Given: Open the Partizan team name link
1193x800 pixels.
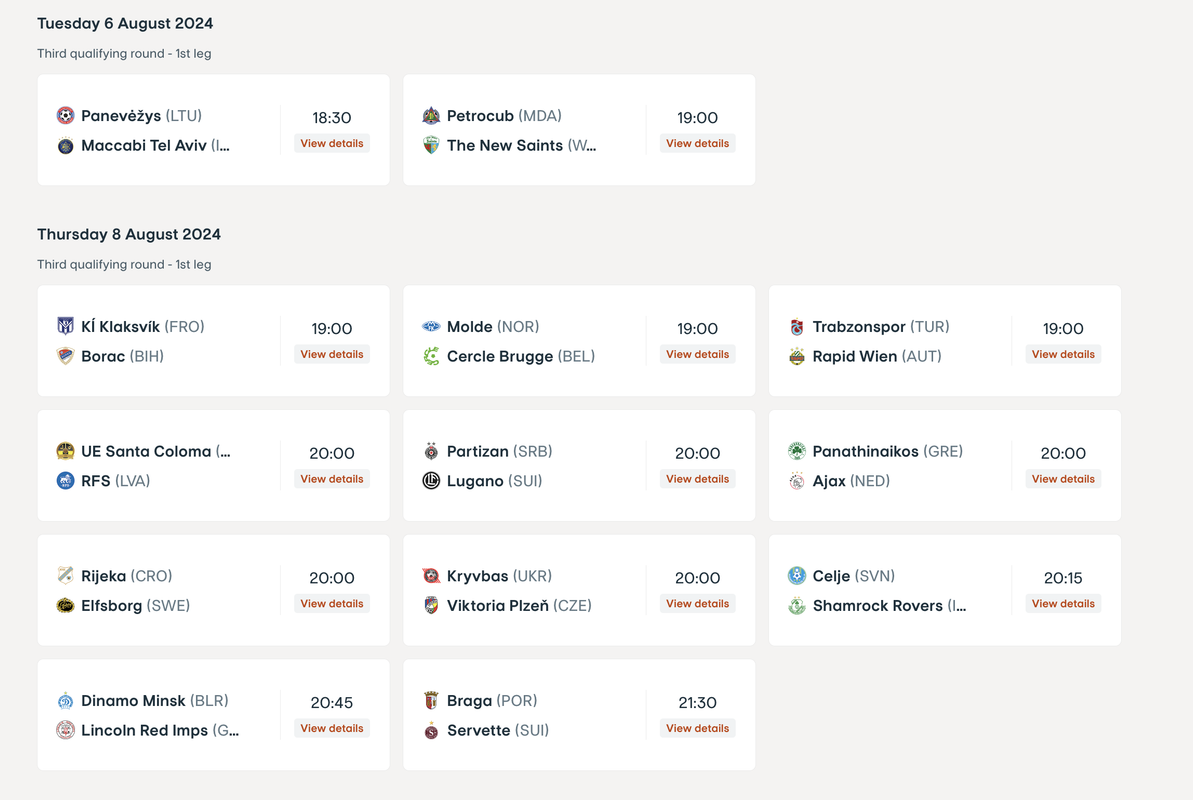Looking at the screenshot, I should 478,452.
